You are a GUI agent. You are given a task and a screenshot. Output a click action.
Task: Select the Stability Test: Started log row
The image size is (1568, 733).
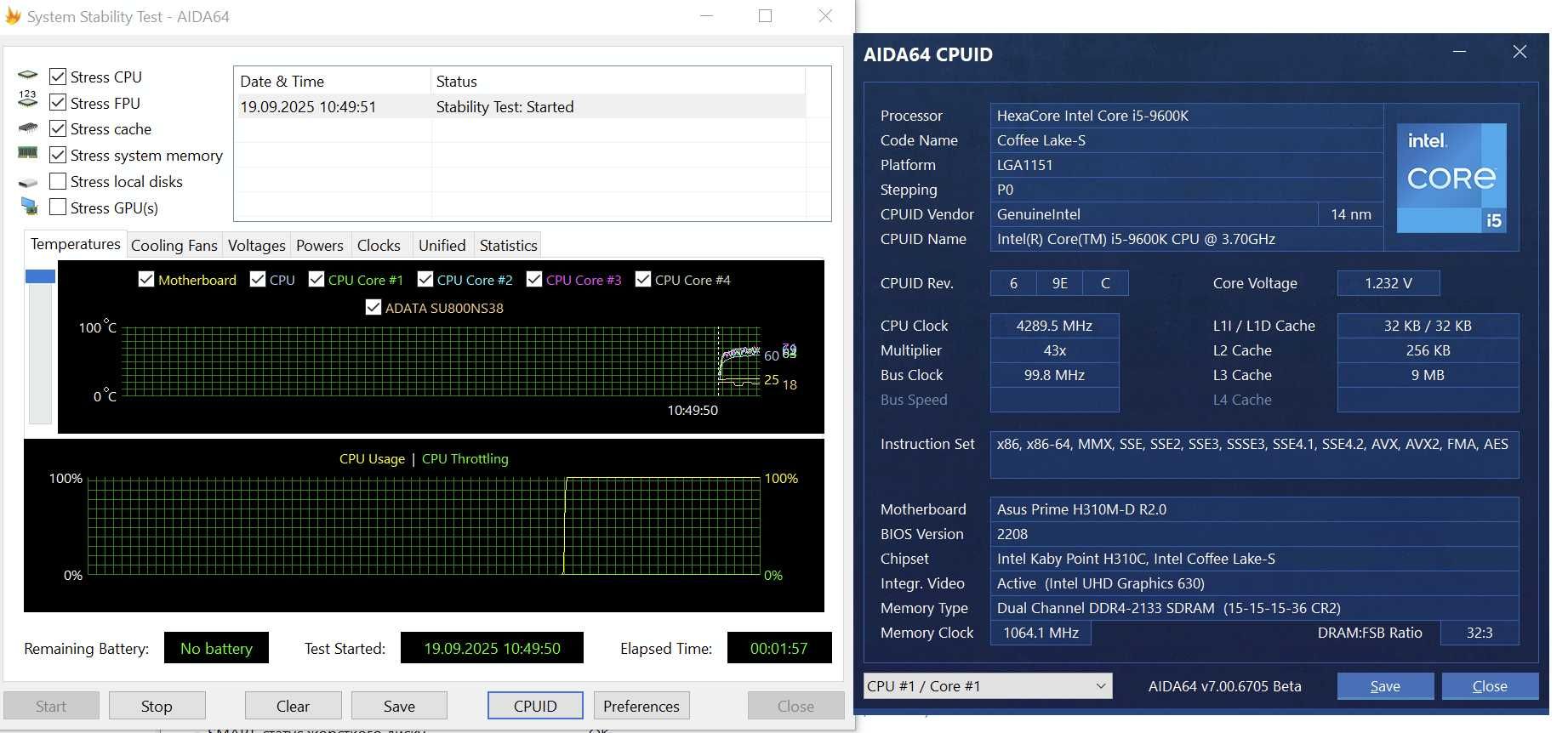[519, 106]
